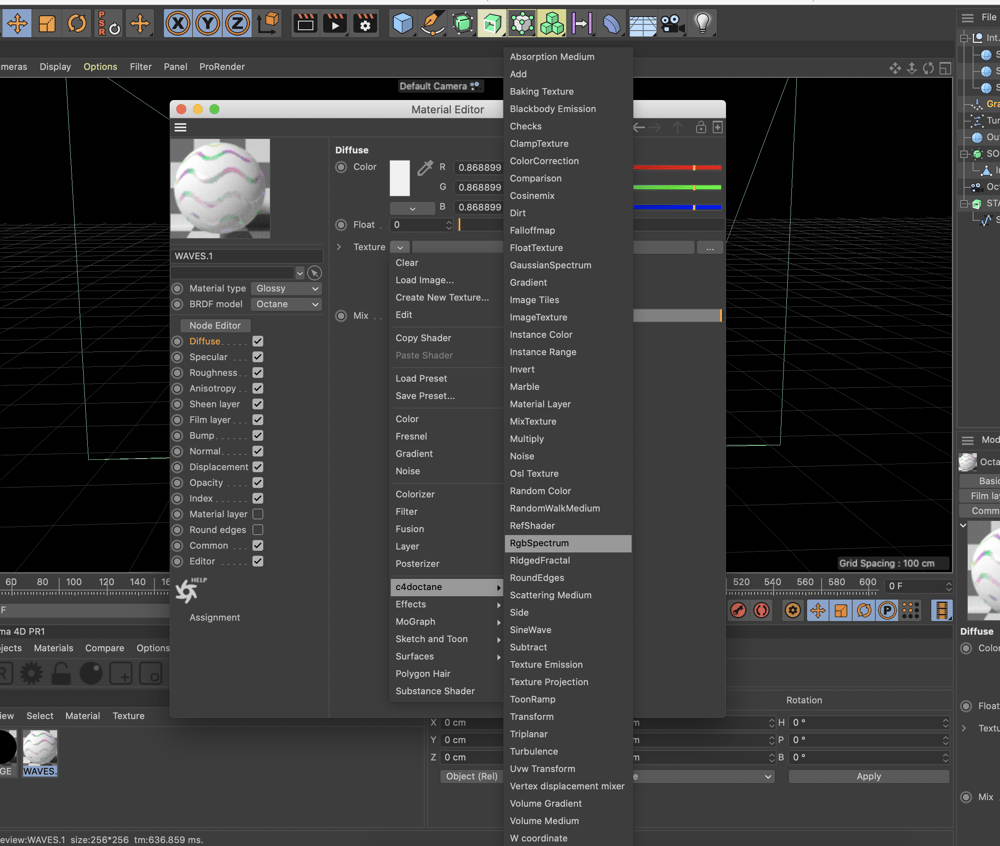Expand the Effects submenu
This screenshot has height=846, width=1000.
(446, 604)
